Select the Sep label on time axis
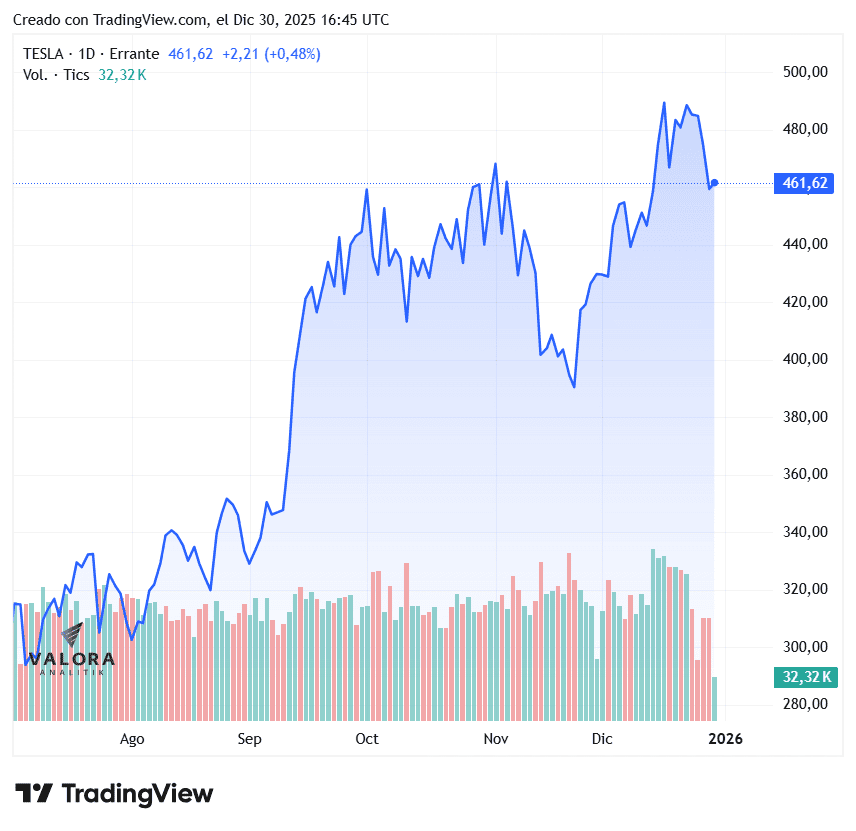This screenshot has height=831, width=856. (x=249, y=739)
